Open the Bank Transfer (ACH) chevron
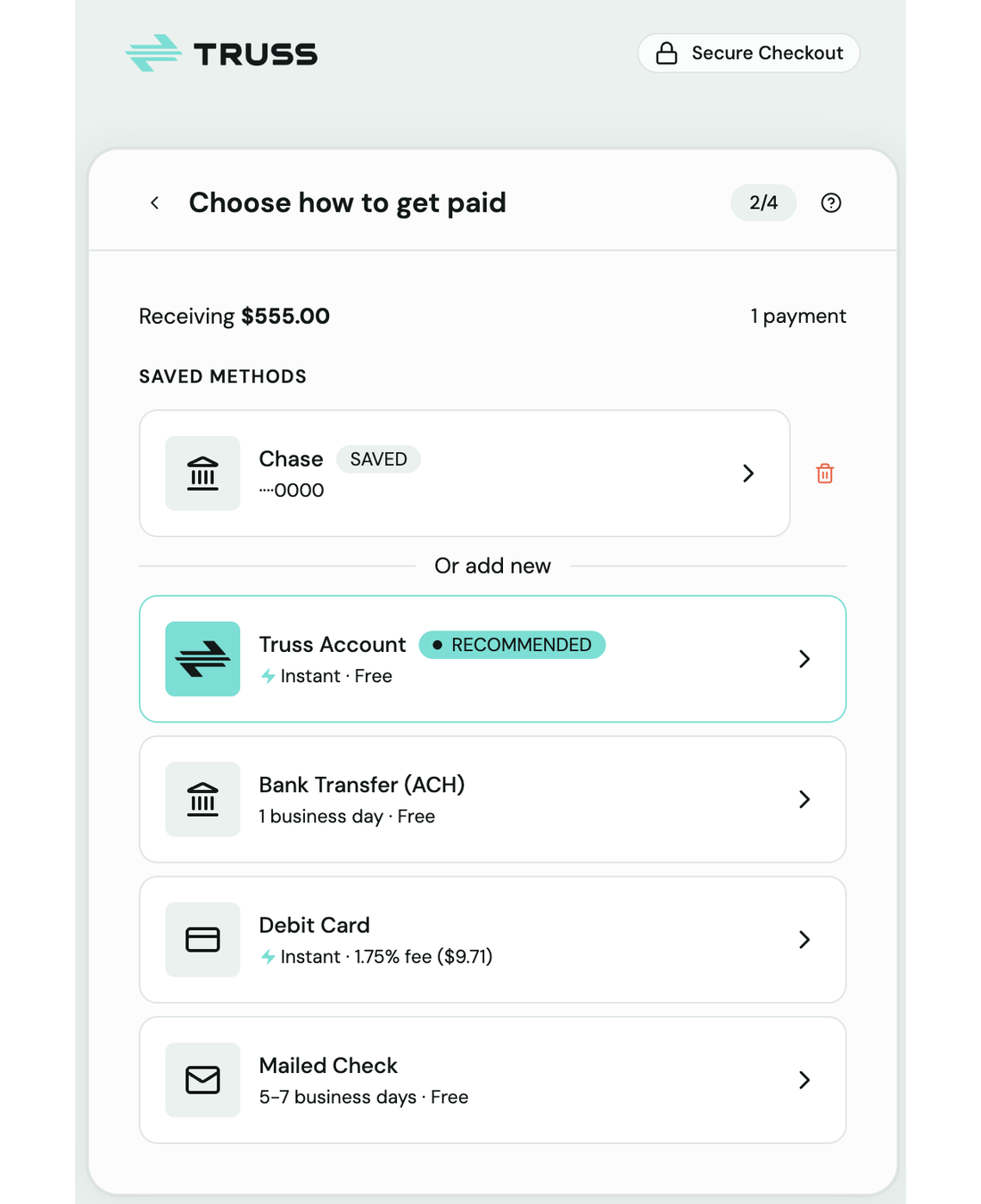Screen dimensions: 981x1204 click(x=804, y=799)
